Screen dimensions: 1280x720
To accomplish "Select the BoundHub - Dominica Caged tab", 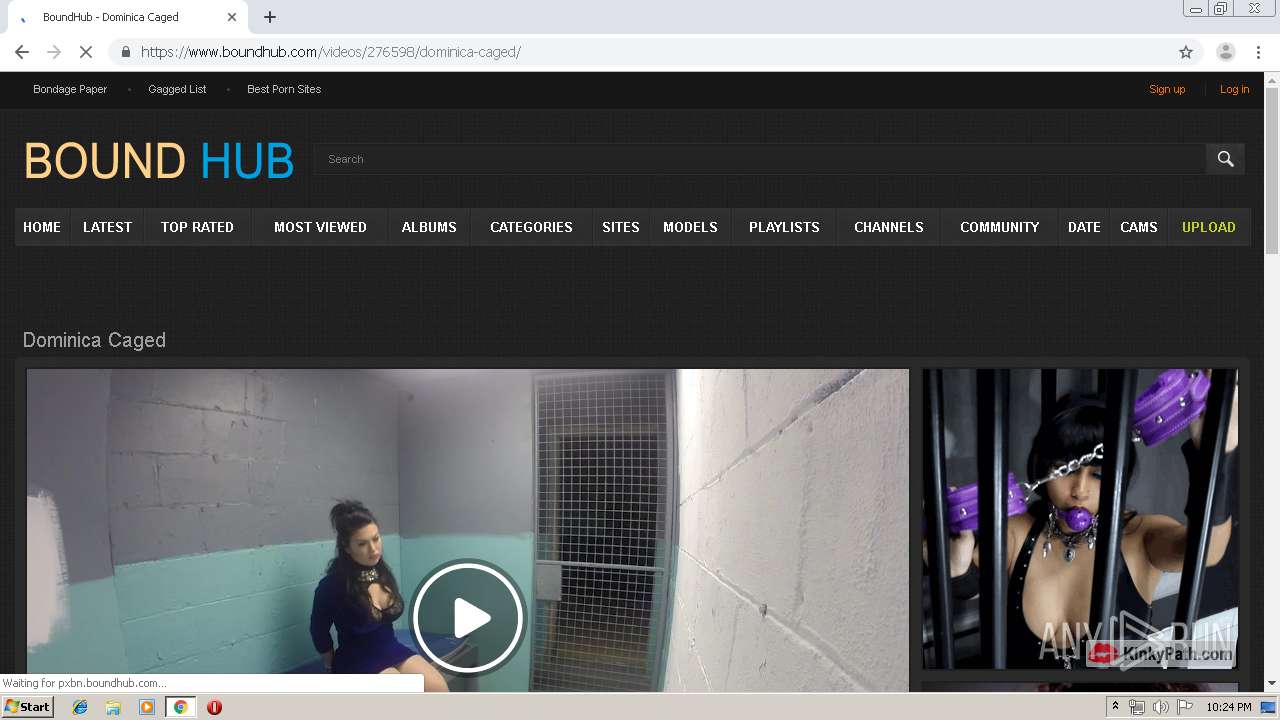I will tap(127, 17).
